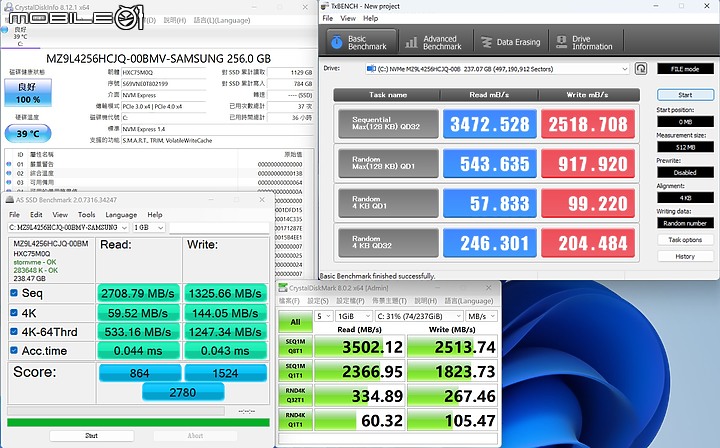Click the Random 4 KB QD1 task button
Viewport: 720px width, 448px height.
[x=388, y=202]
